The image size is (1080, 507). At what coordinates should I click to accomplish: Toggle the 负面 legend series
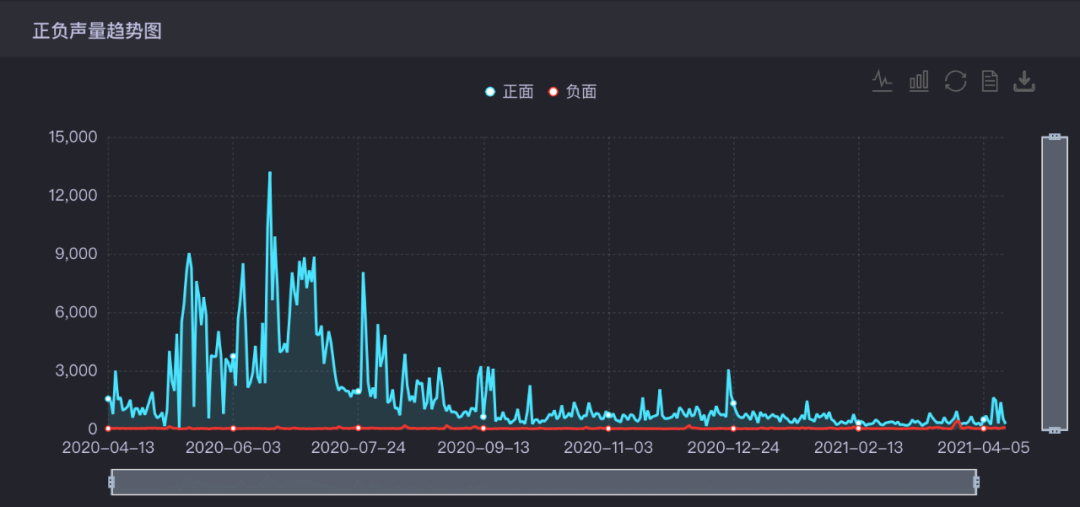pos(572,92)
